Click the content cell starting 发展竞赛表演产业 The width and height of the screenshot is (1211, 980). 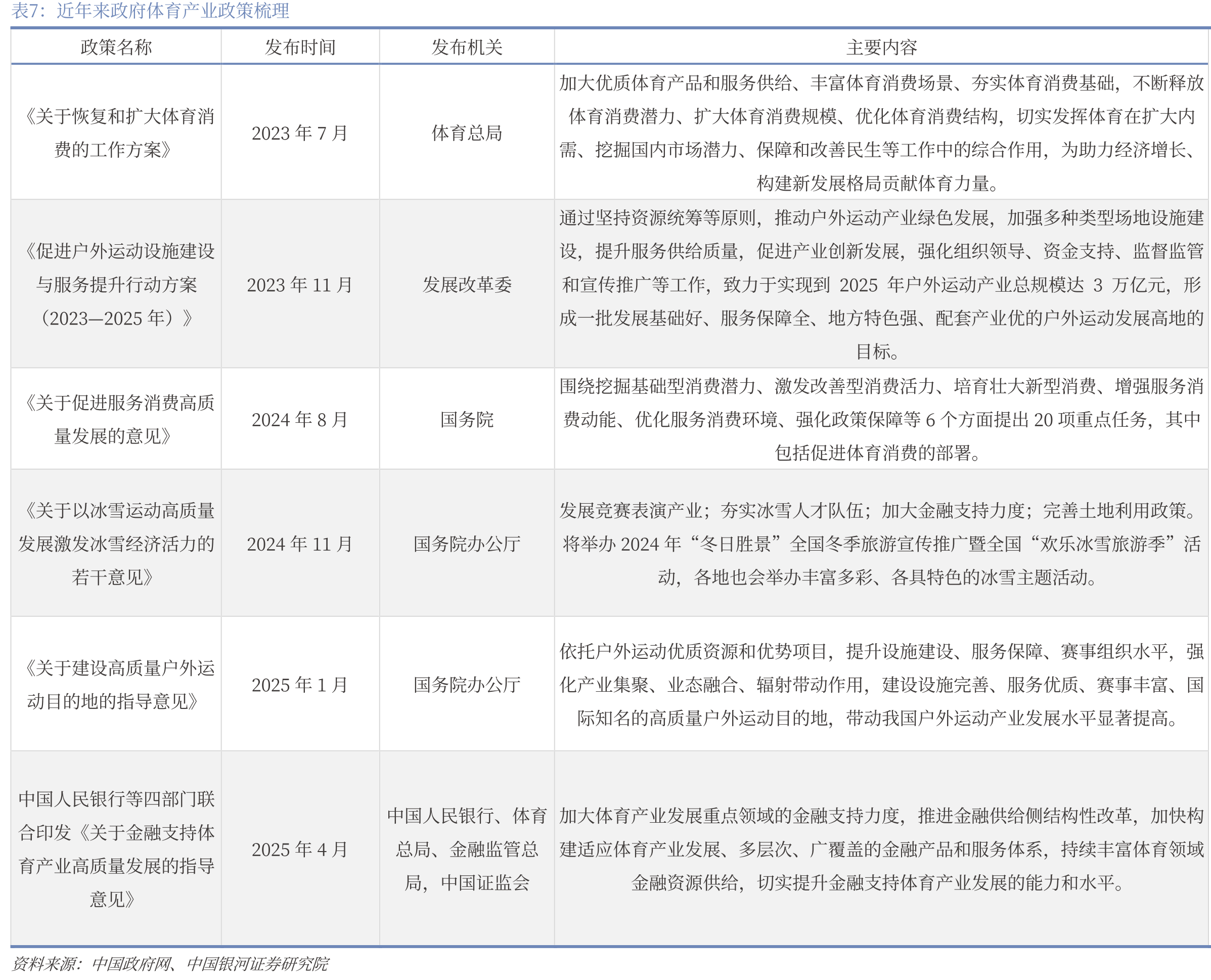(881, 544)
